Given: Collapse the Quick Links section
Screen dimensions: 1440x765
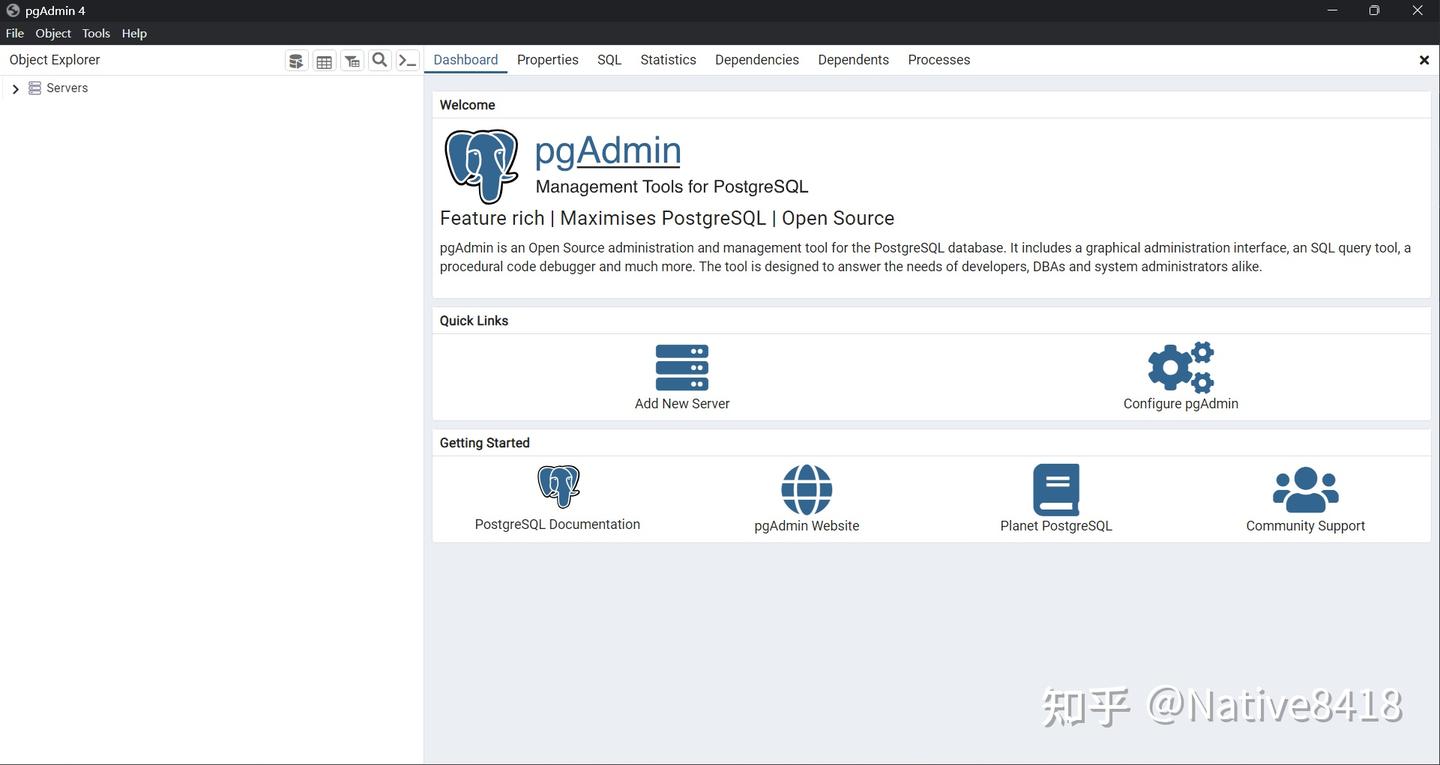Looking at the screenshot, I should 473,320.
